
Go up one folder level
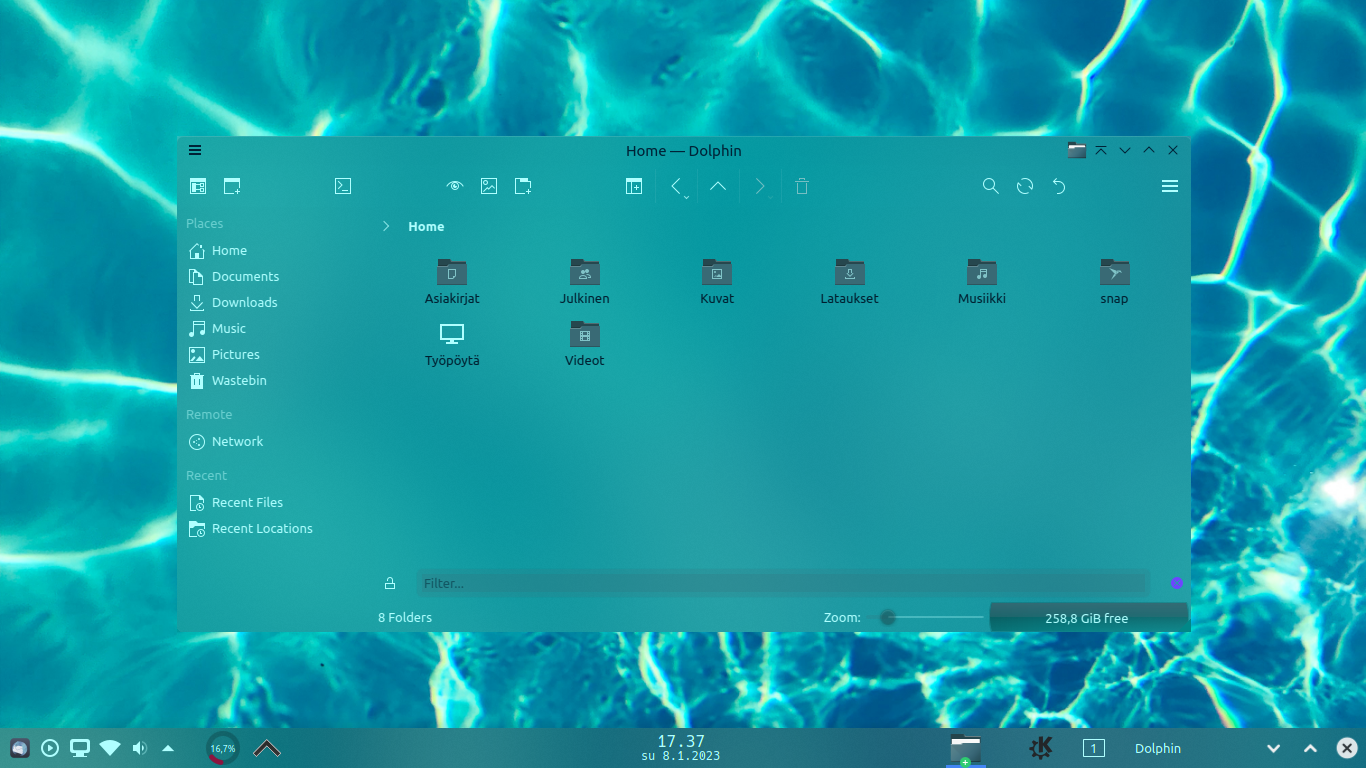pyautogui.click(x=718, y=186)
